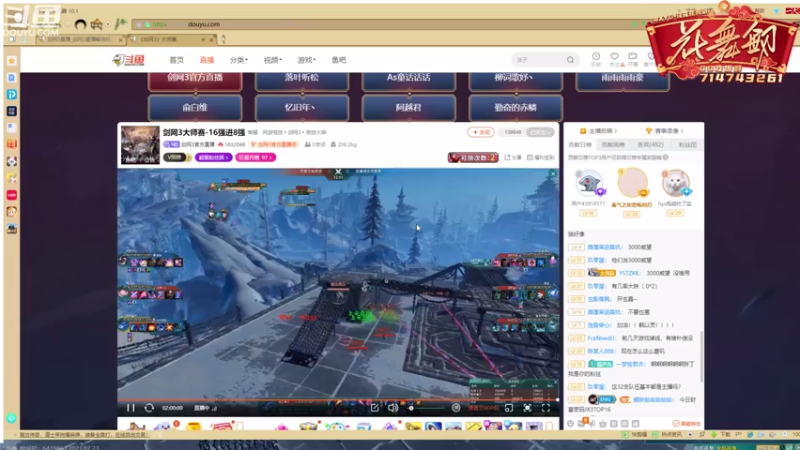This screenshot has width=800, height=450.
Task: Pause the live stream video
Action: pyautogui.click(x=131, y=408)
